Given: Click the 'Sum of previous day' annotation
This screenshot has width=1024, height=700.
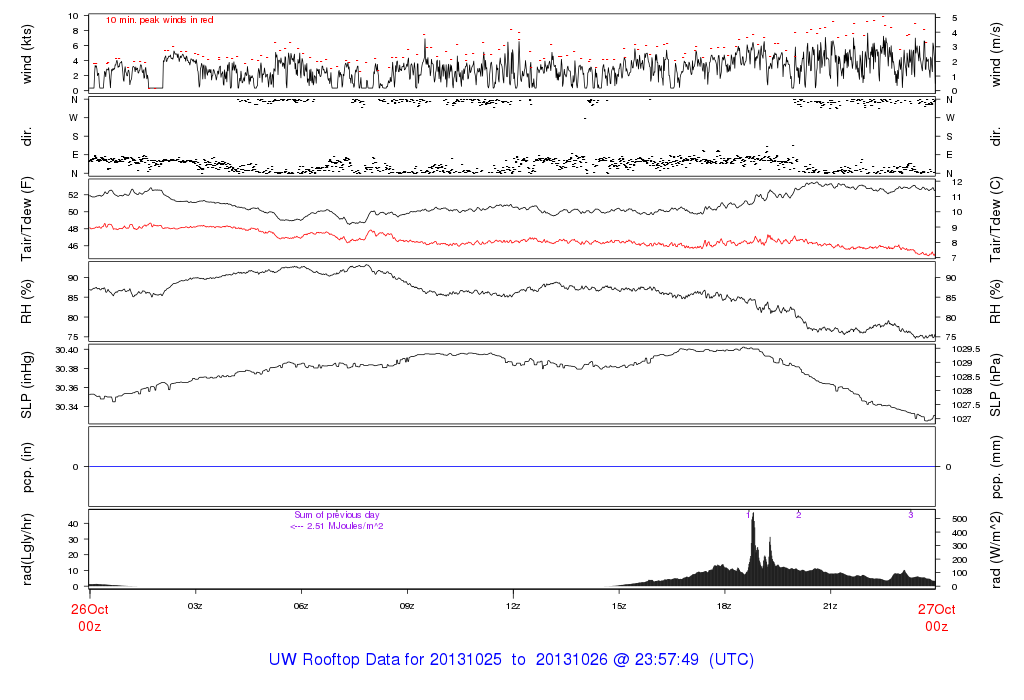Looking at the screenshot, I should (x=337, y=515).
